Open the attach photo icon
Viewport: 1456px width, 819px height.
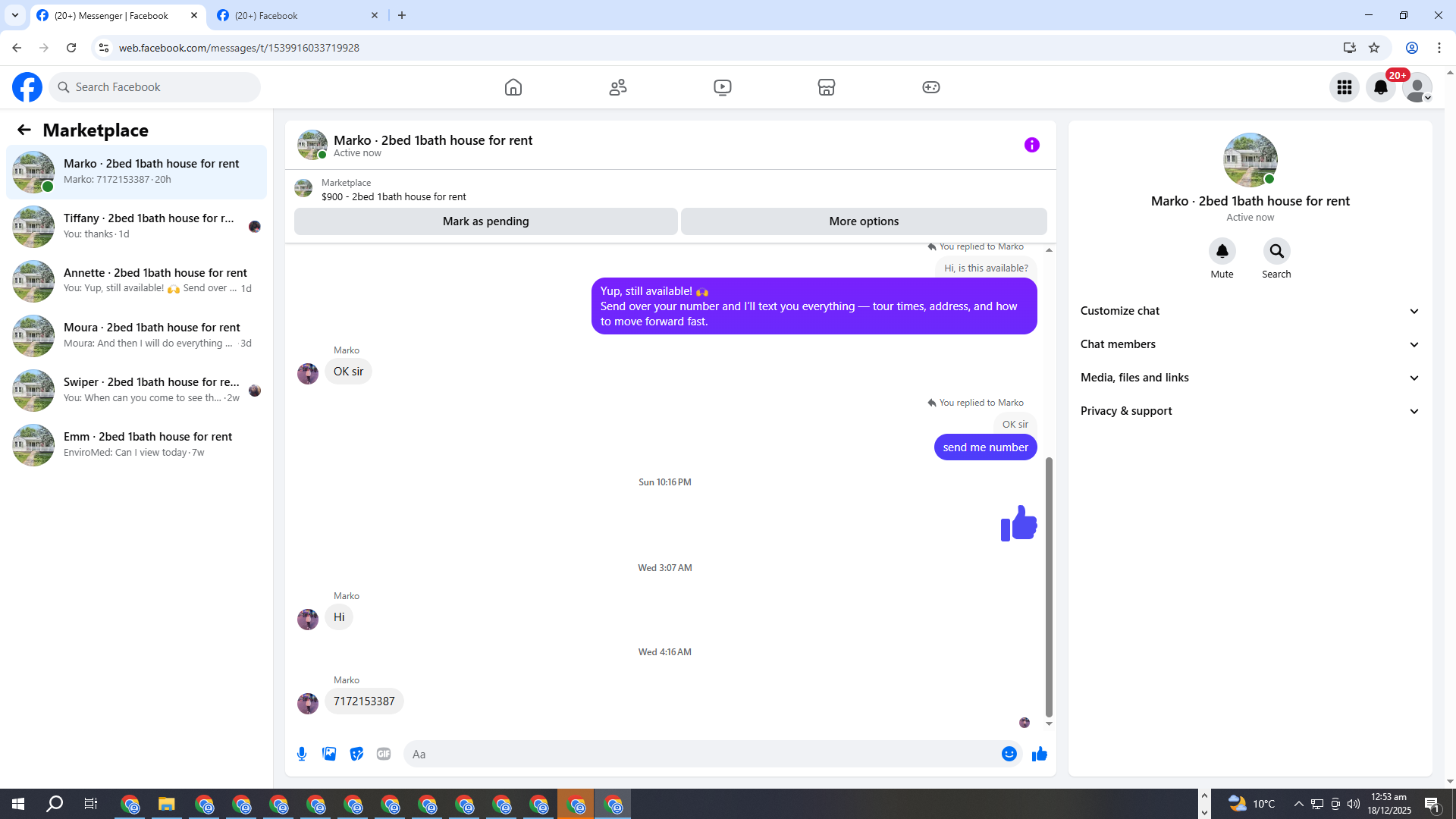point(329,754)
